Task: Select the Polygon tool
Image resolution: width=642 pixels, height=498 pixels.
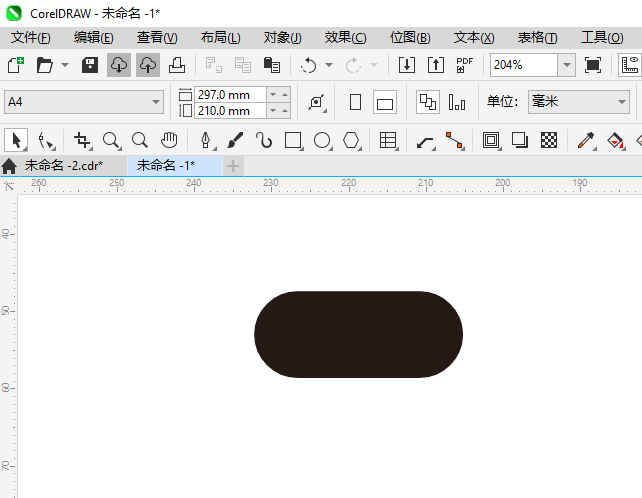Action: coord(351,140)
